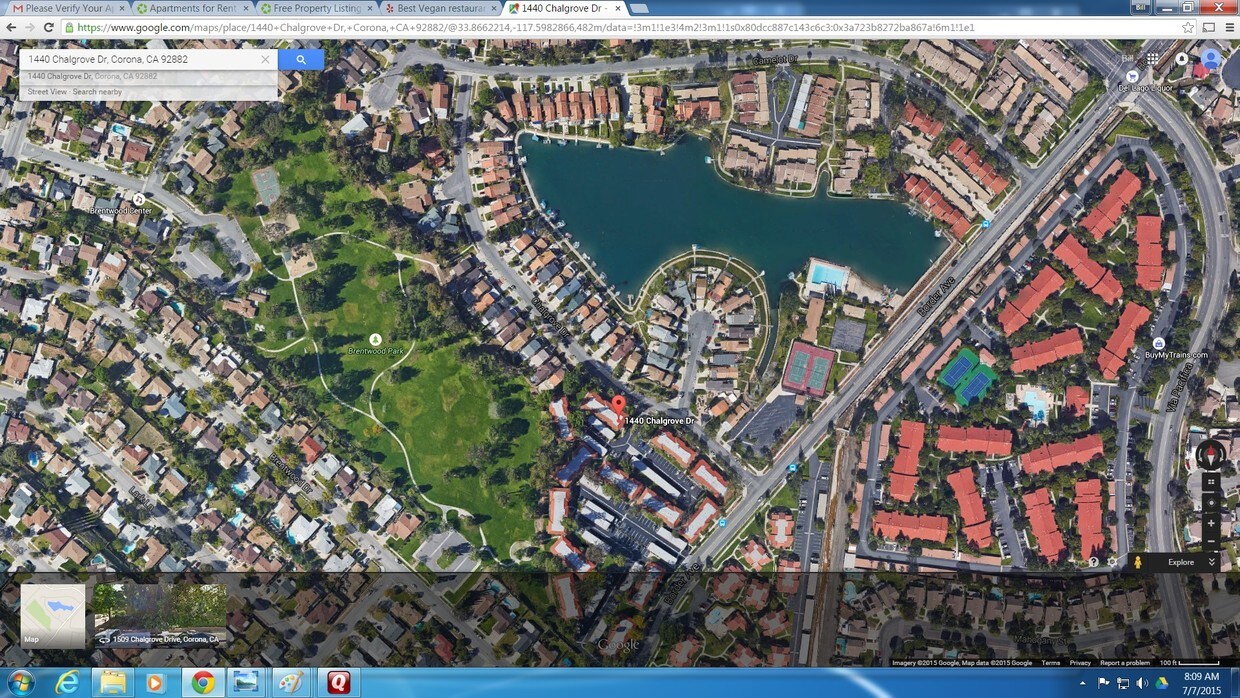Select the yellow Pegman Street View icon
Image resolution: width=1240 pixels, height=698 pixels.
[1137, 562]
